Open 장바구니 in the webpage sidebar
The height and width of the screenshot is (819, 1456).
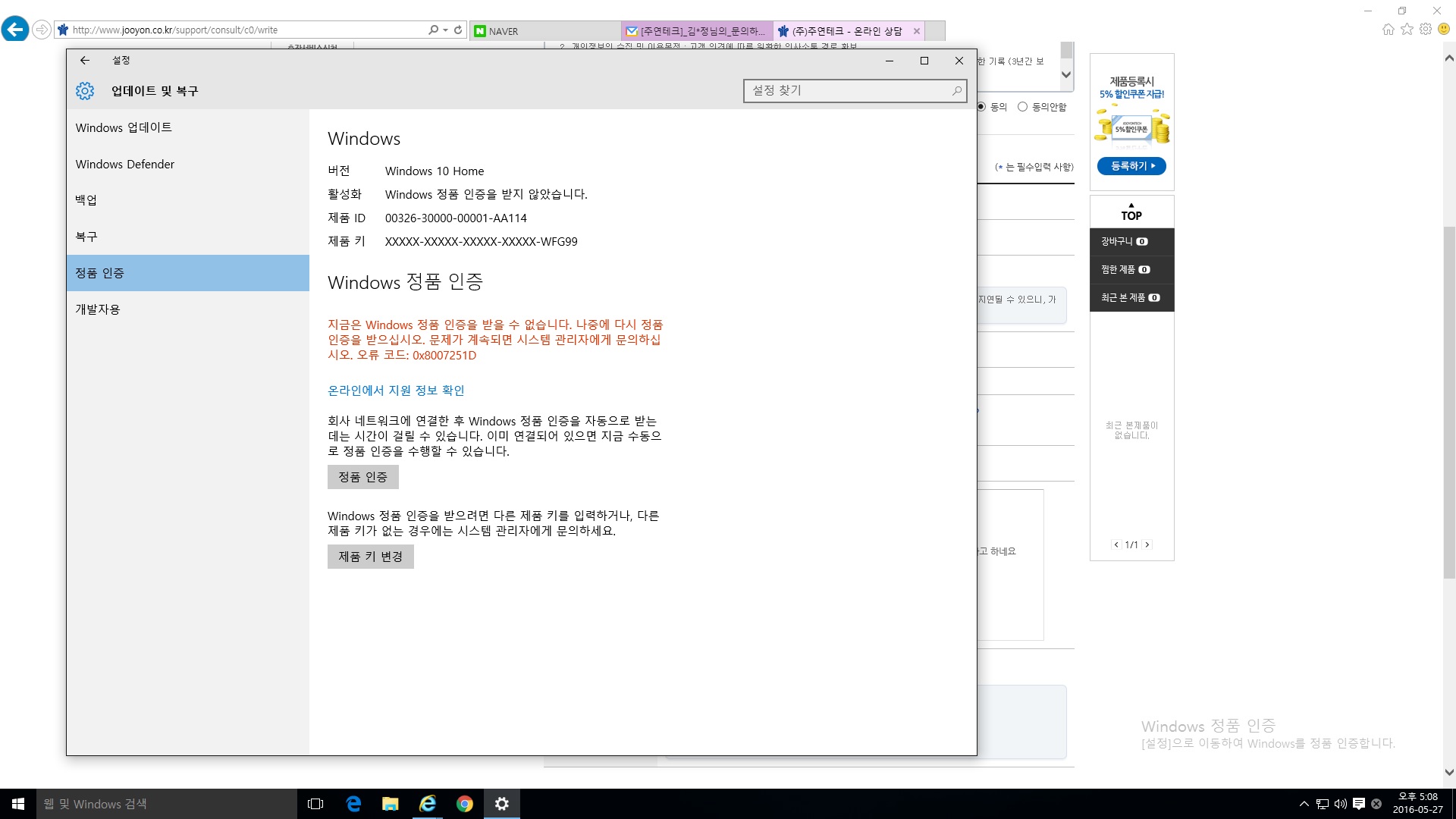click(1131, 242)
